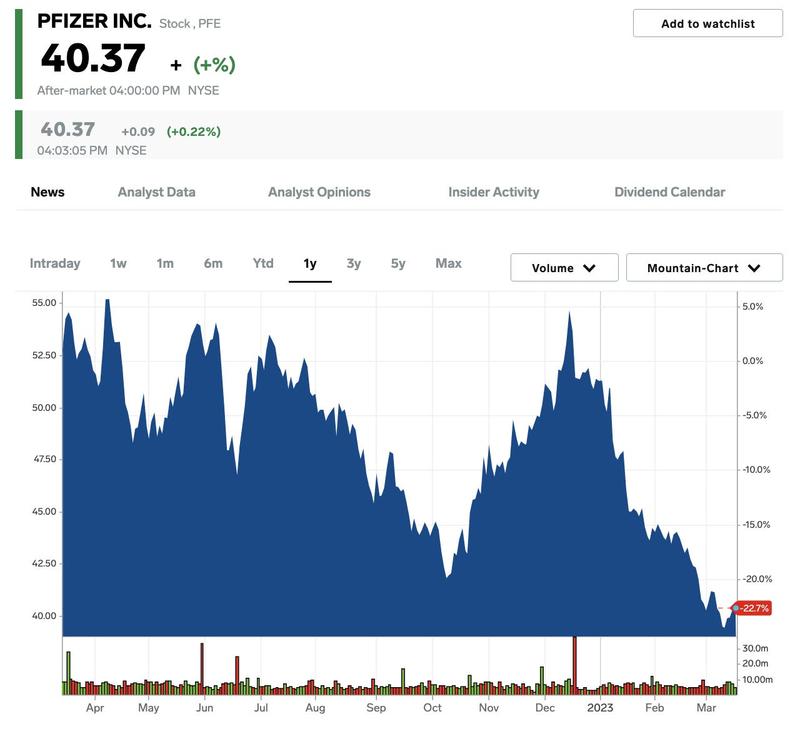Screen dimensions: 800x733
Task: Click the 52.50 price axis label
Action: tap(44, 356)
